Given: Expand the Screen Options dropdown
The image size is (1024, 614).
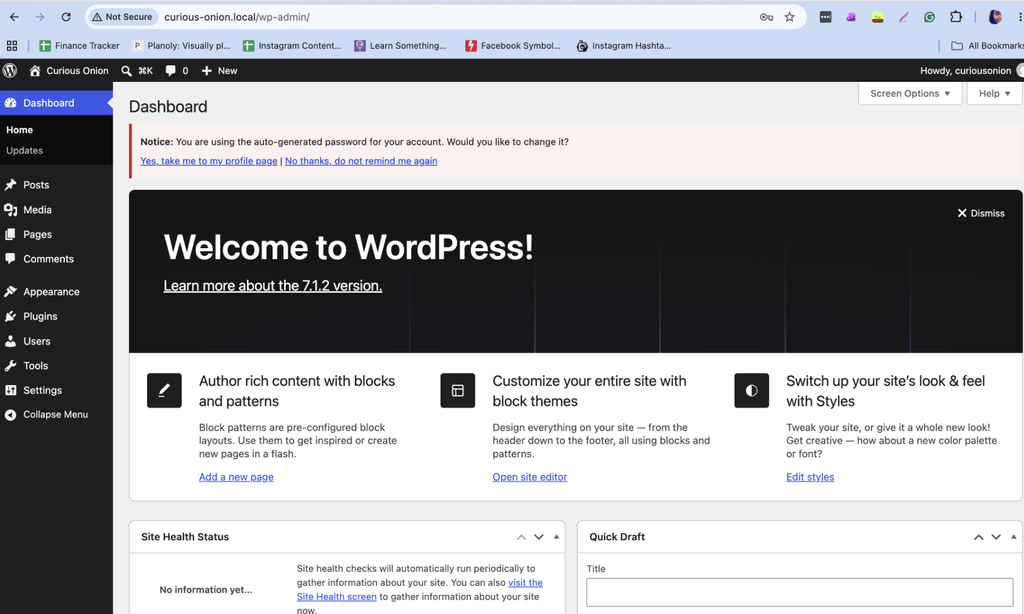Looking at the screenshot, I should click(910, 93).
